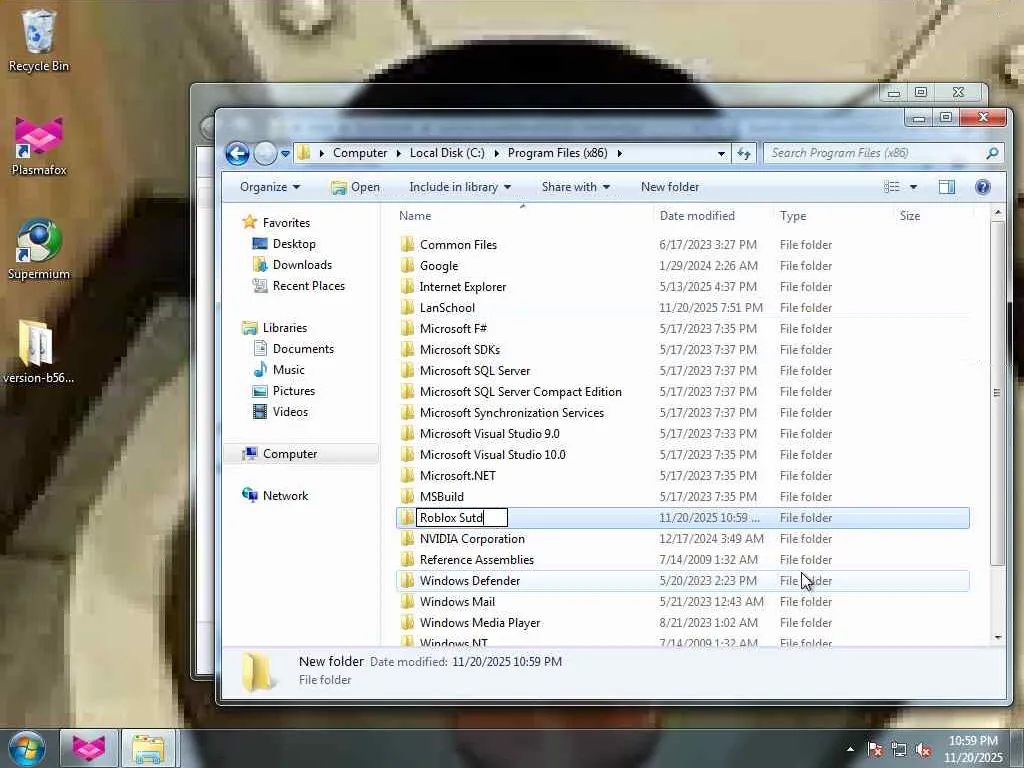Select the Reference Assemblies folder

tap(476, 560)
